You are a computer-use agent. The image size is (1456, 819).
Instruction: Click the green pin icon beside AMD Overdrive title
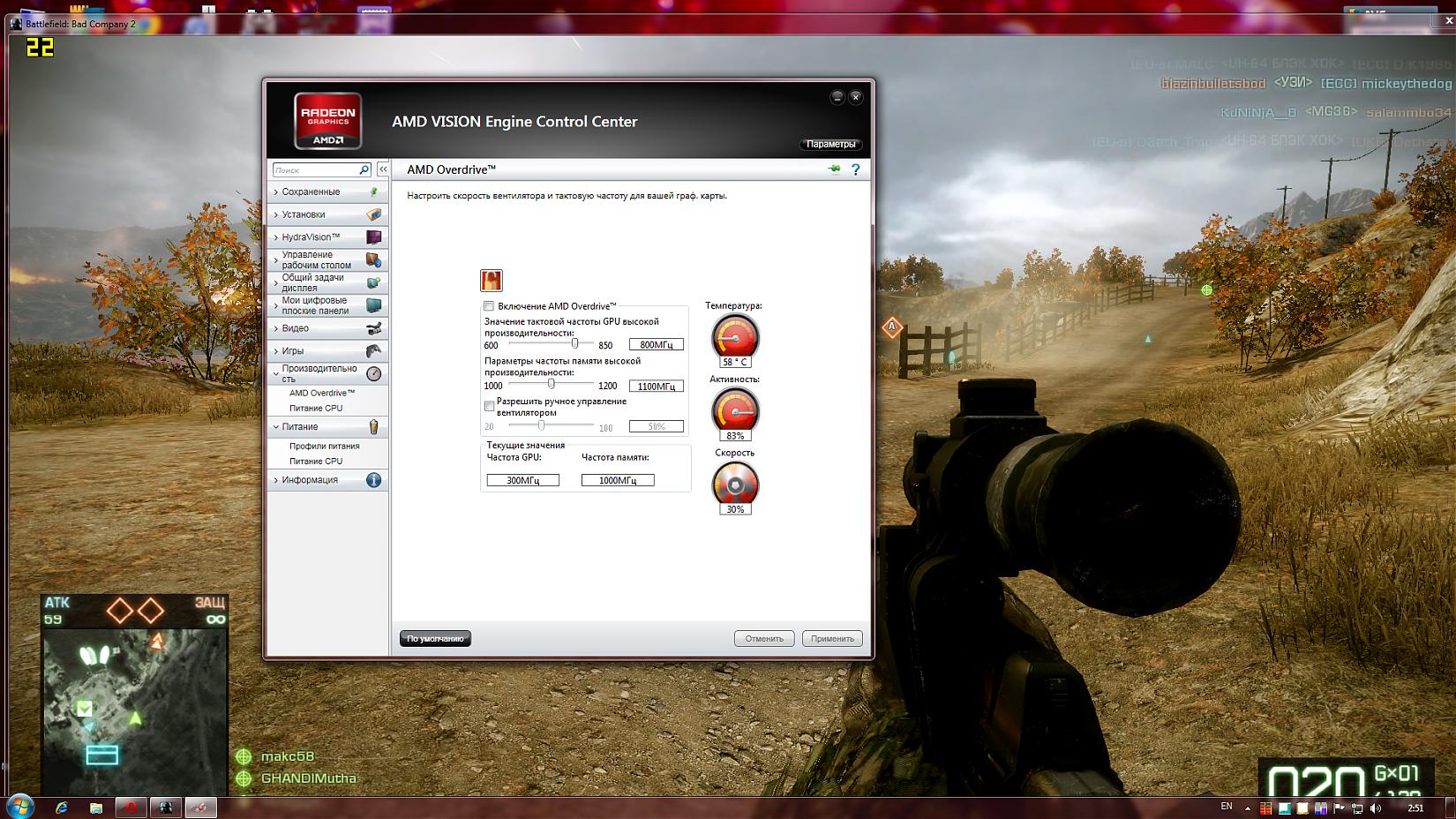[834, 169]
